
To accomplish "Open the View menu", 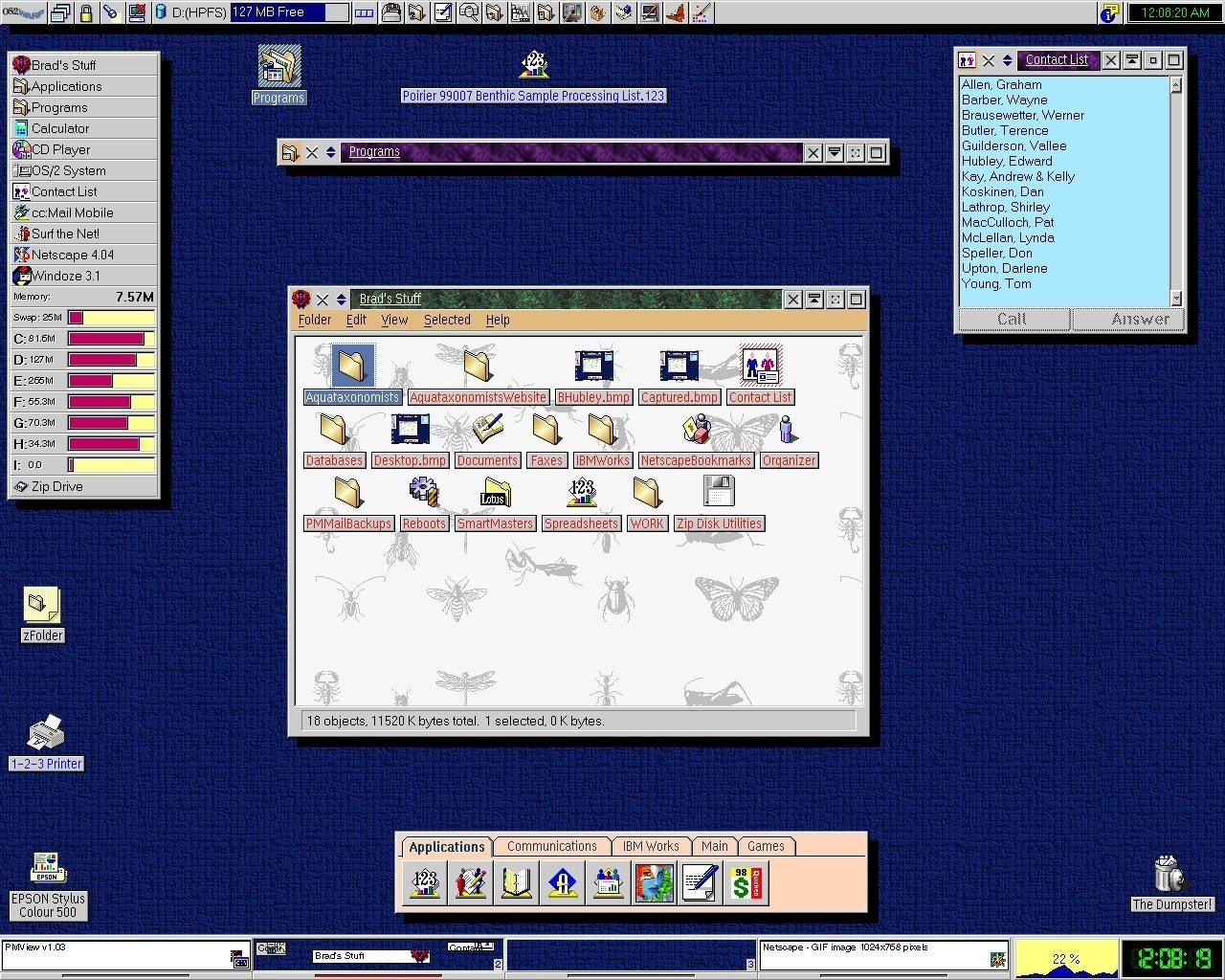I will click(394, 320).
